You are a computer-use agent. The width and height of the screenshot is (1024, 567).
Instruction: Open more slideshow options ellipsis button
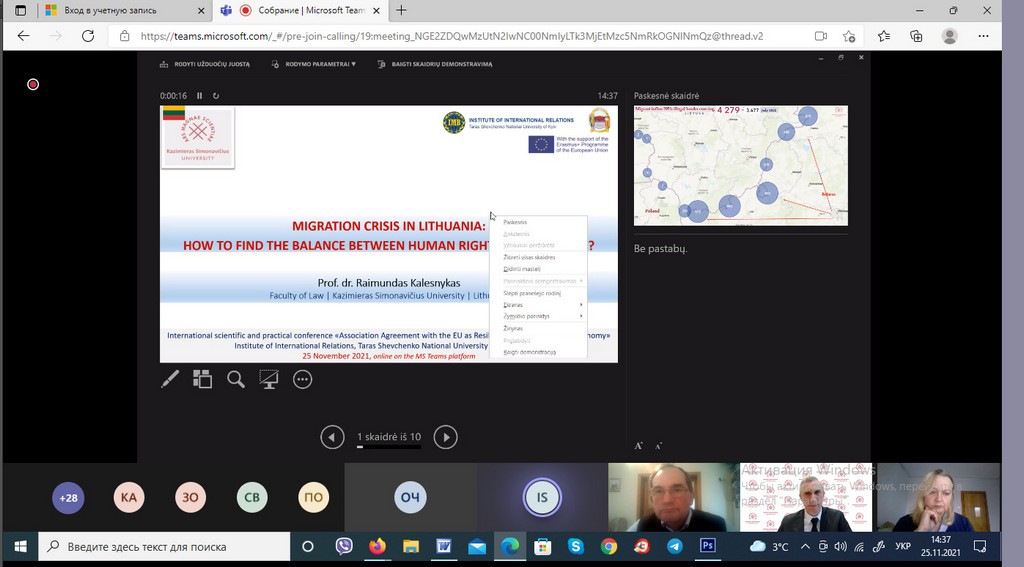[x=302, y=379]
